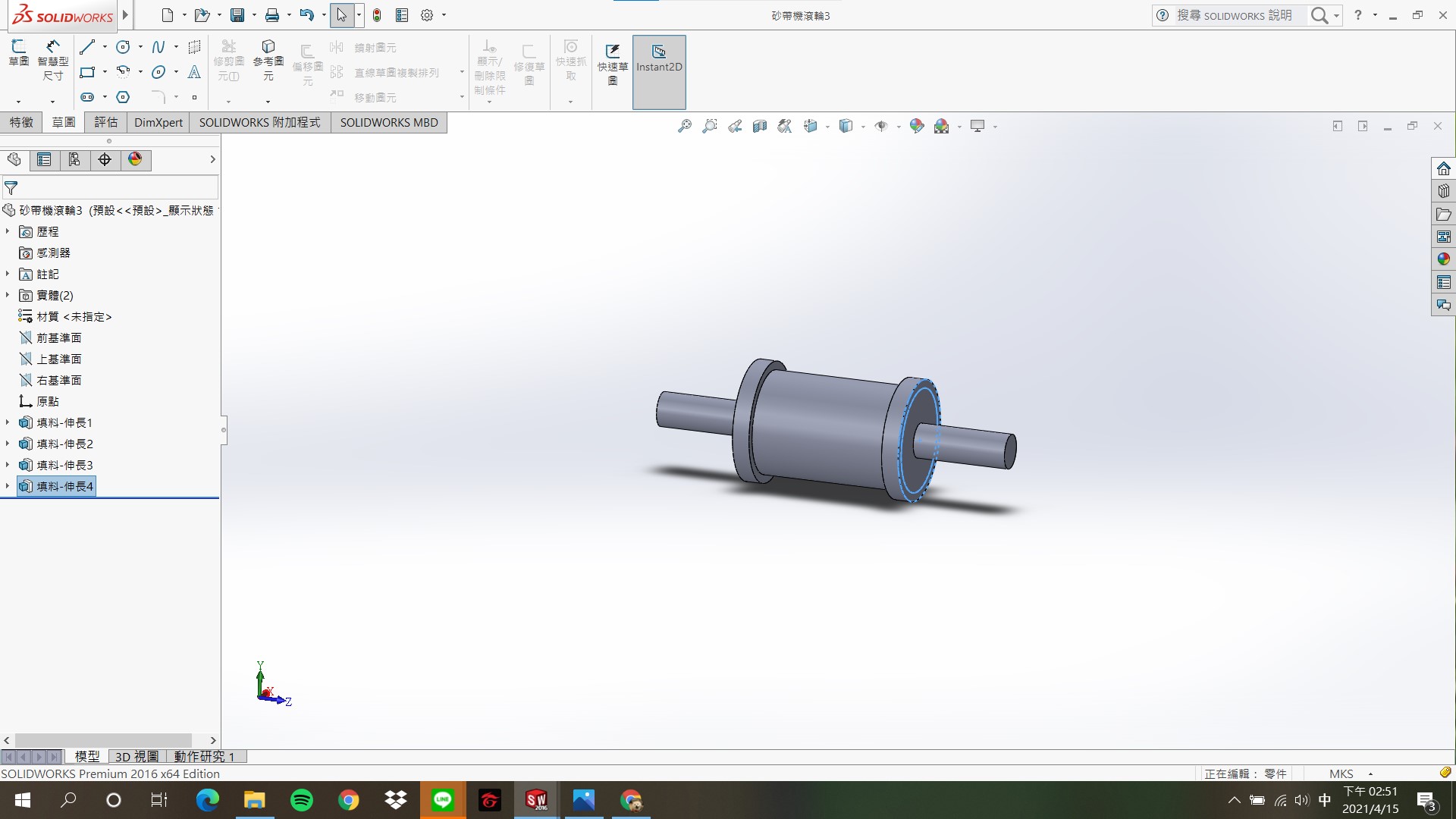Open the DisplayManager tab icon
This screenshot has width=1456, height=819.
(x=135, y=159)
